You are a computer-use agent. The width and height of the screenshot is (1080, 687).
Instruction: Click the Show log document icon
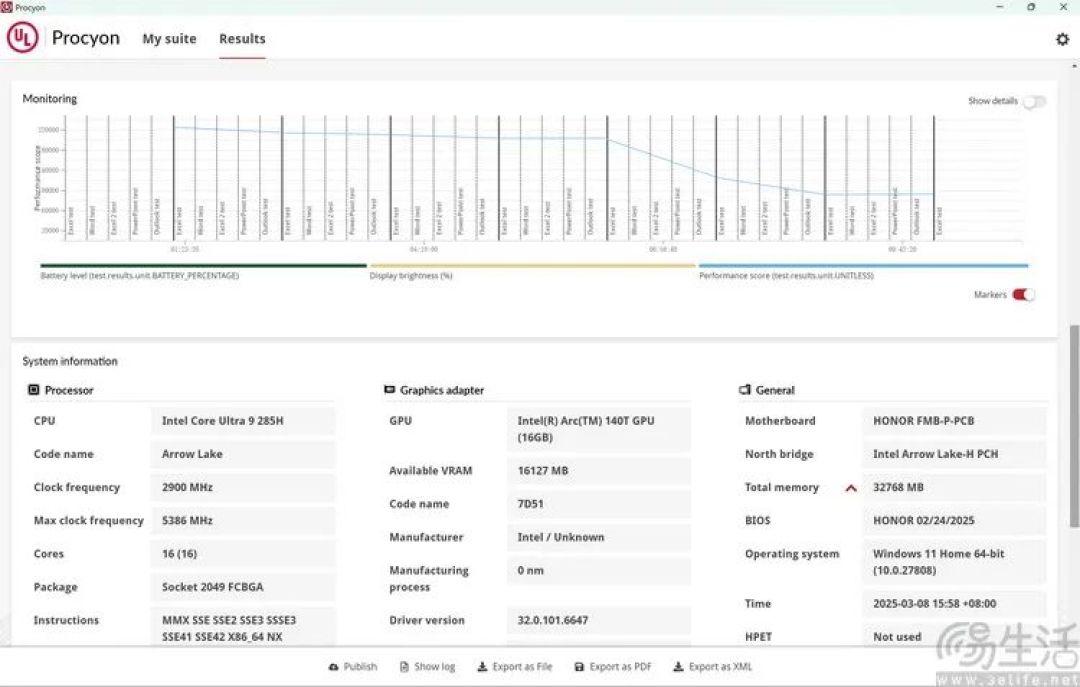pos(404,667)
